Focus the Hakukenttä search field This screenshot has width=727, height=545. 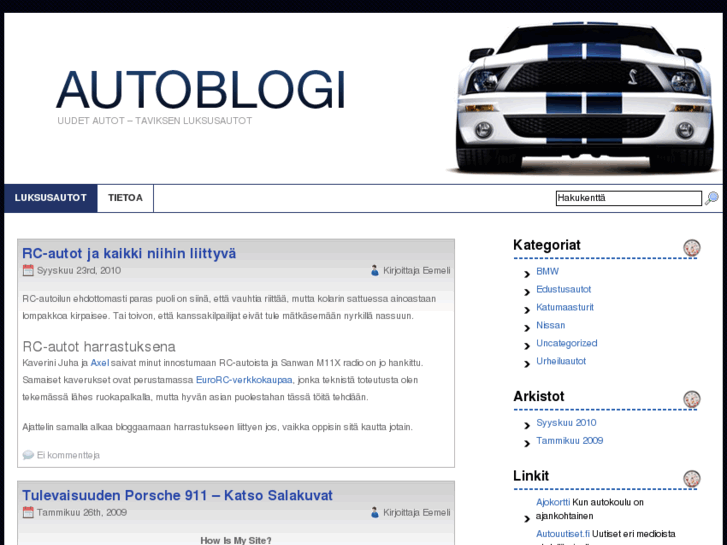(x=629, y=198)
